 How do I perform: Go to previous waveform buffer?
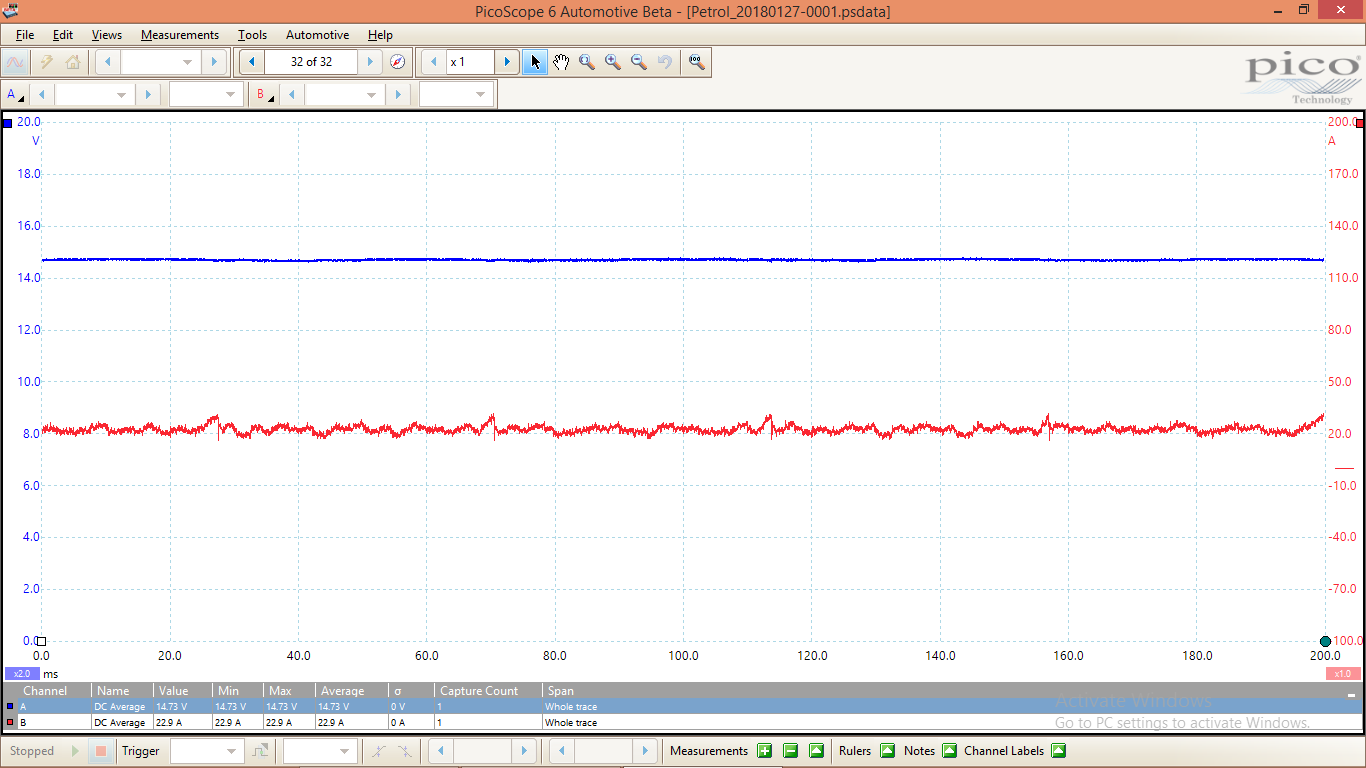252,62
